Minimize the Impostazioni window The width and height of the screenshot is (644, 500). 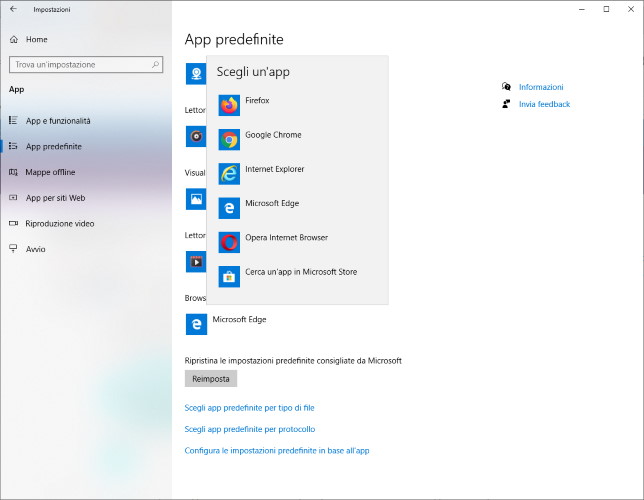point(582,9)
